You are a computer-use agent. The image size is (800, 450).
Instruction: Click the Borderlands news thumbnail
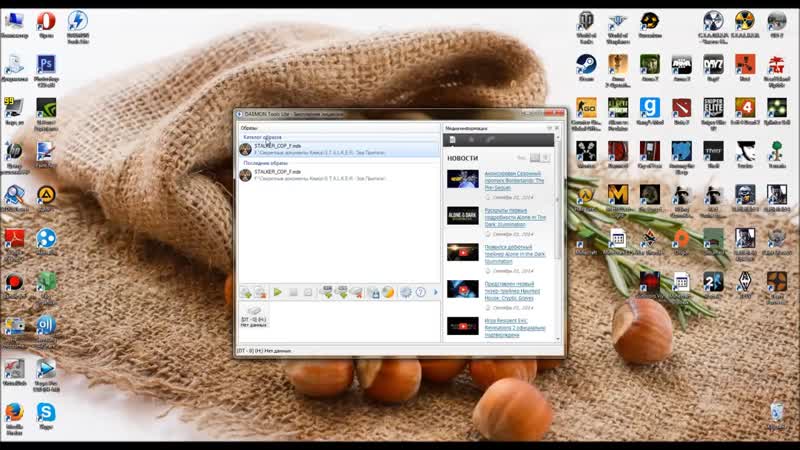tap(463, 179)
